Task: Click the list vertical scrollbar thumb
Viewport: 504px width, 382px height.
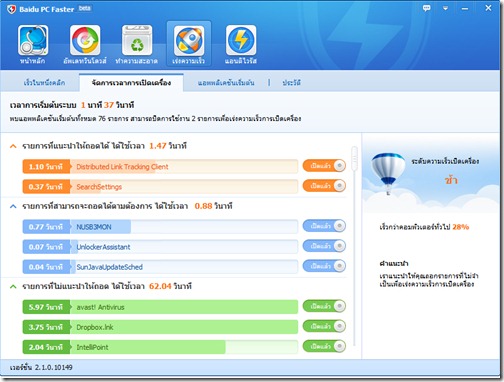Action: coord(354,158)
